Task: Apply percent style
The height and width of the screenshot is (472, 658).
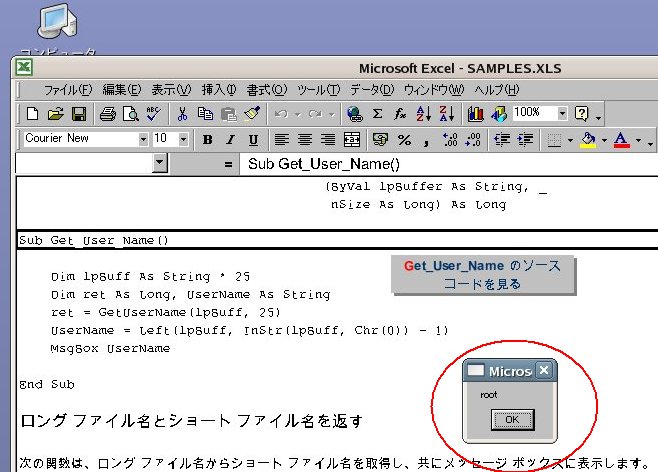Action: pyautogui.click(x=404, y=139)
